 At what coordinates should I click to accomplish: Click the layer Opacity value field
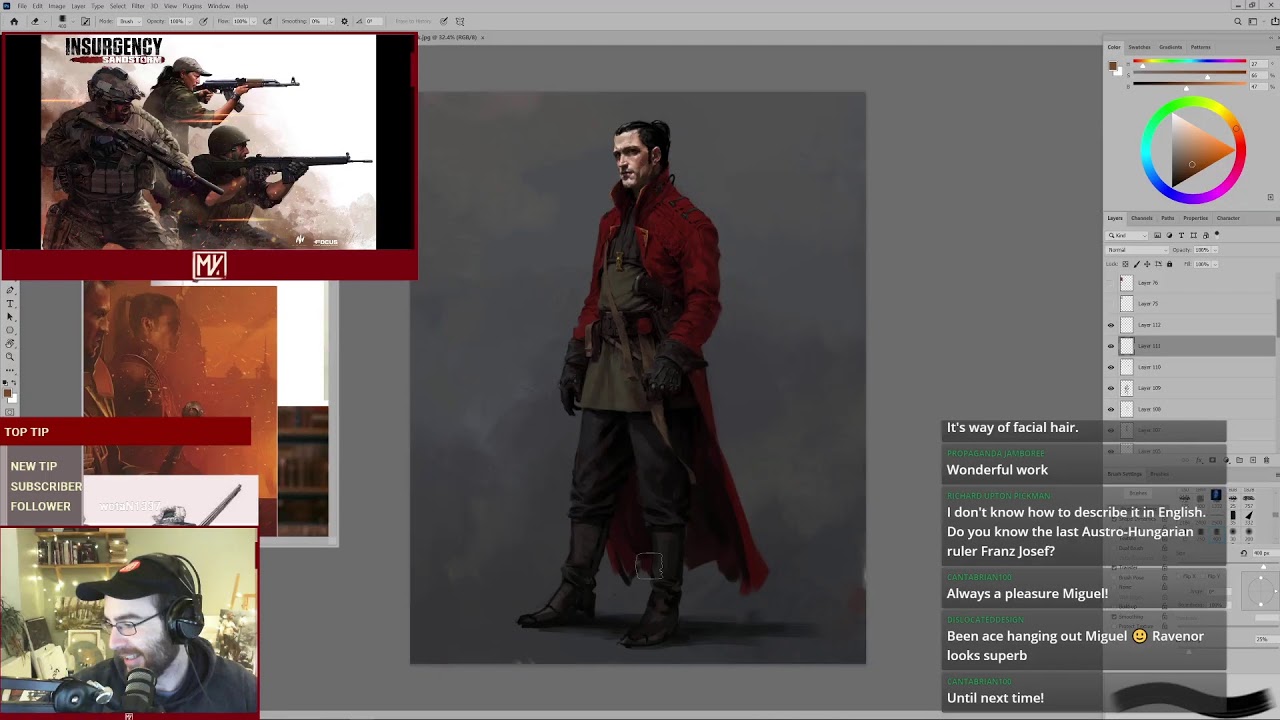1203,250
